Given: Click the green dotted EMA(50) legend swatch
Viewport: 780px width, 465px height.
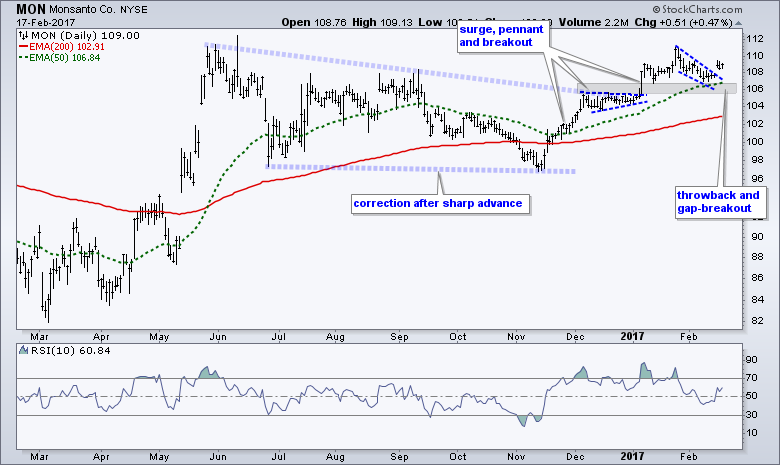Looking at the screenshot, I should pos(24,58).
